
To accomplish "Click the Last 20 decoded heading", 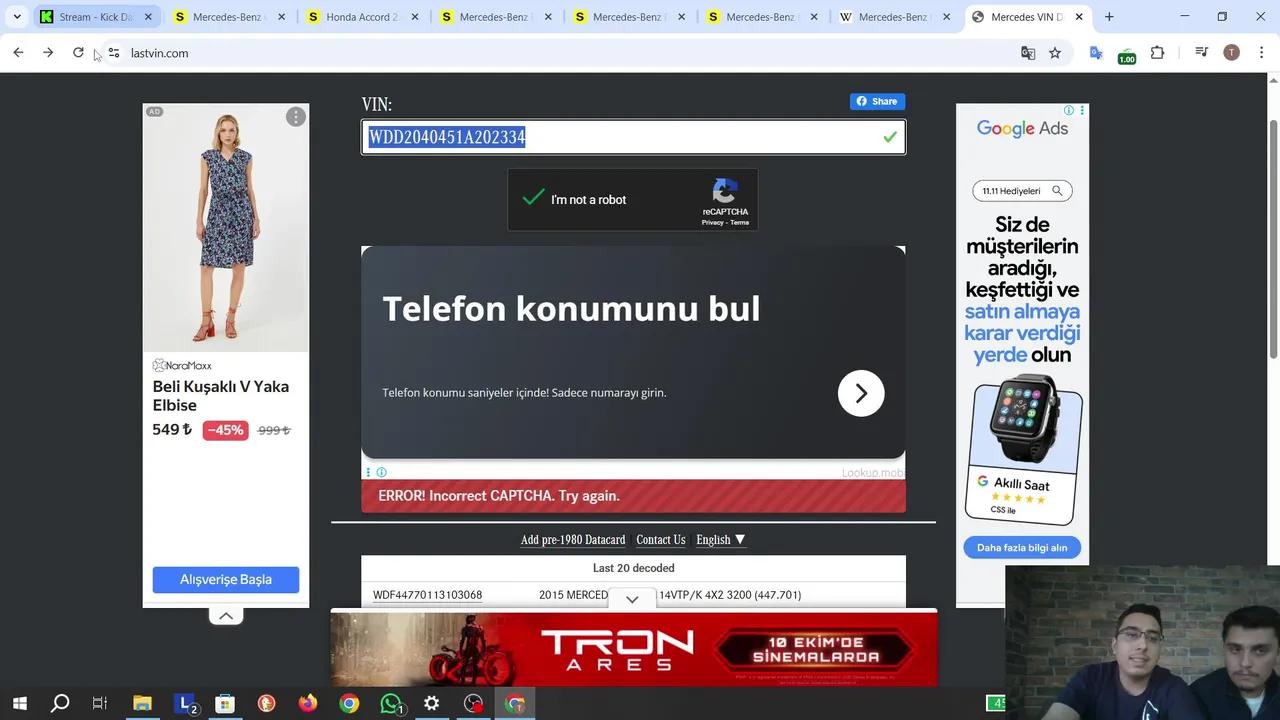I will (x=633, y=568).
